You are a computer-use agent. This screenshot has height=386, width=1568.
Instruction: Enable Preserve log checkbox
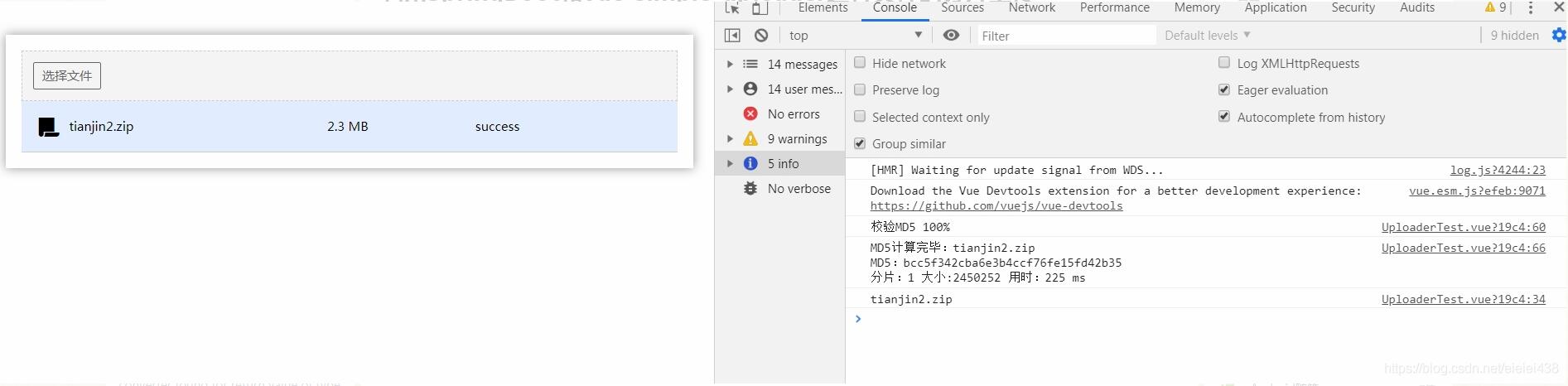tap(860, 89)
